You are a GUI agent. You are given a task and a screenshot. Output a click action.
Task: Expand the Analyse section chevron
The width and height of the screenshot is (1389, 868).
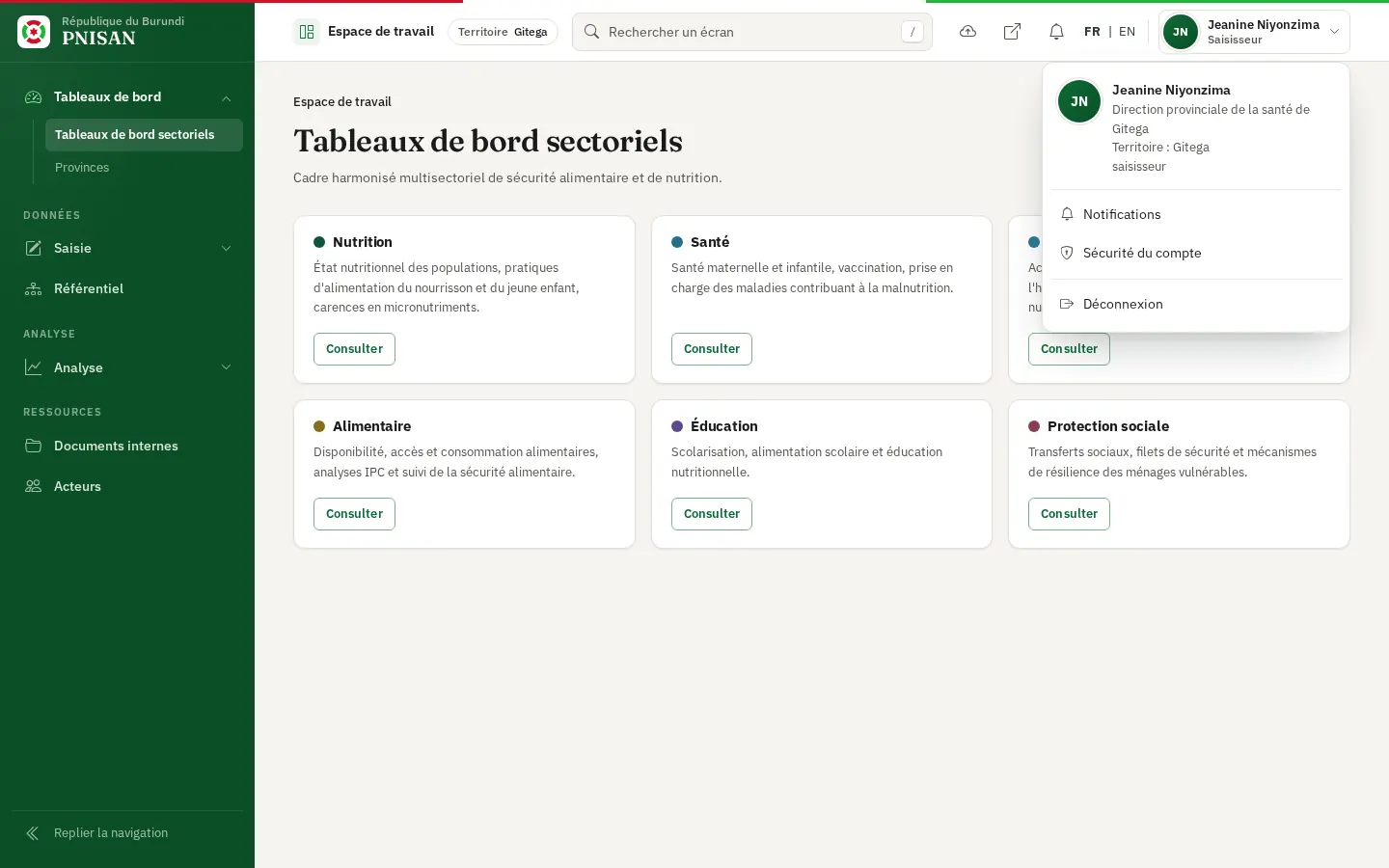pos(227,367)
